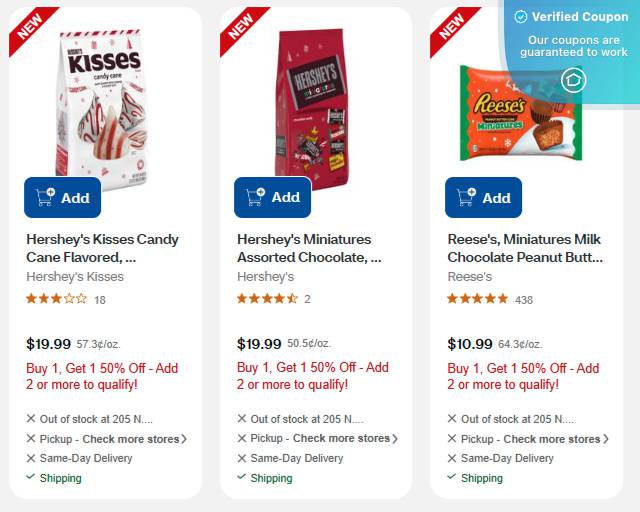
Task: Add Hershey's Kisses Candy Cane to cart
Action: coord(62,198)
